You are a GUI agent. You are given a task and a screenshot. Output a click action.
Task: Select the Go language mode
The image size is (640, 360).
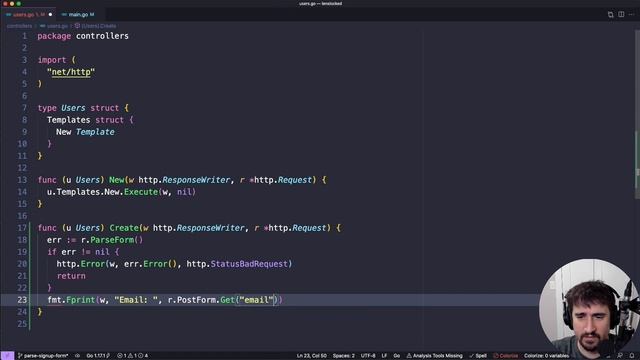click(396, 356)
